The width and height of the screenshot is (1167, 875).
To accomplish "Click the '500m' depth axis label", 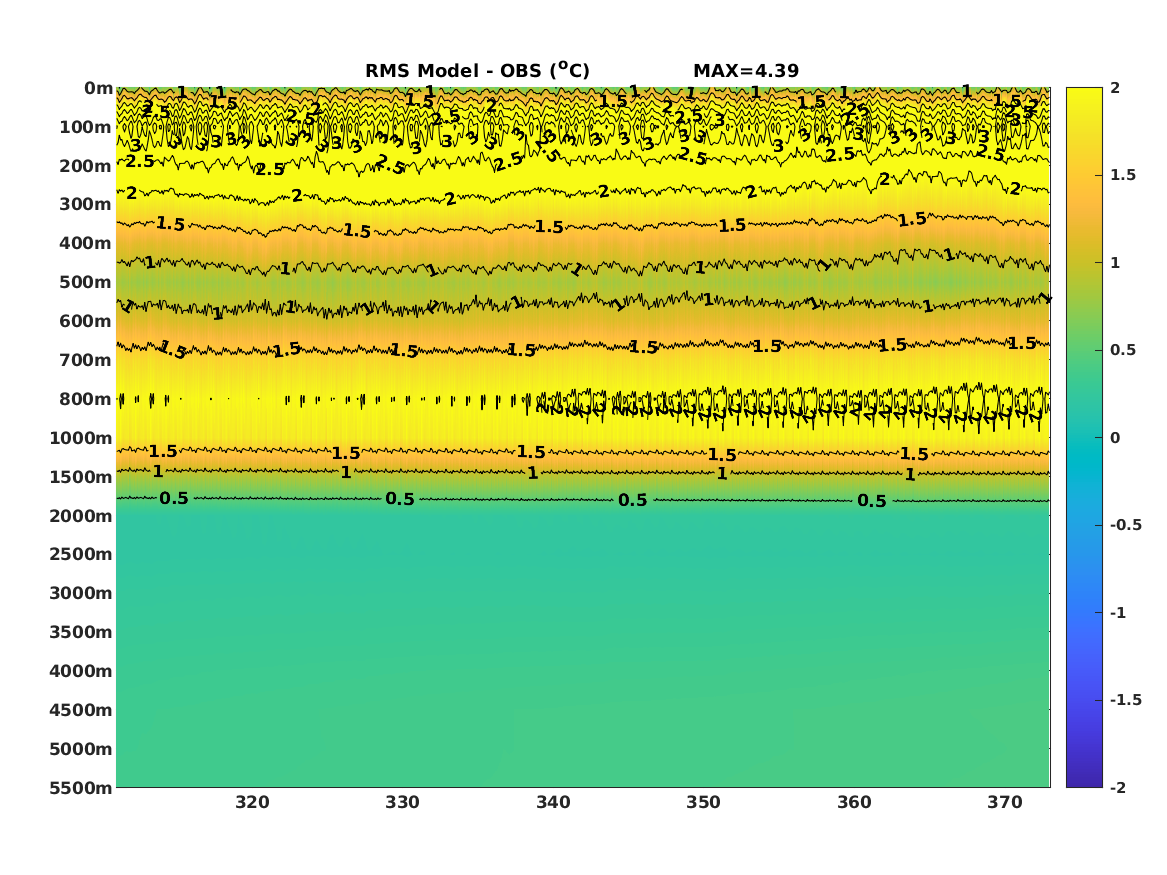I will 86,283.
